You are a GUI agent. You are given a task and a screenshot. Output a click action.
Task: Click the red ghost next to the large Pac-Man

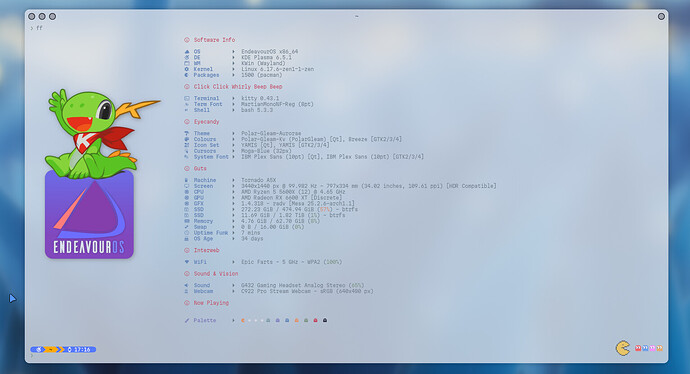pos(638,348)
